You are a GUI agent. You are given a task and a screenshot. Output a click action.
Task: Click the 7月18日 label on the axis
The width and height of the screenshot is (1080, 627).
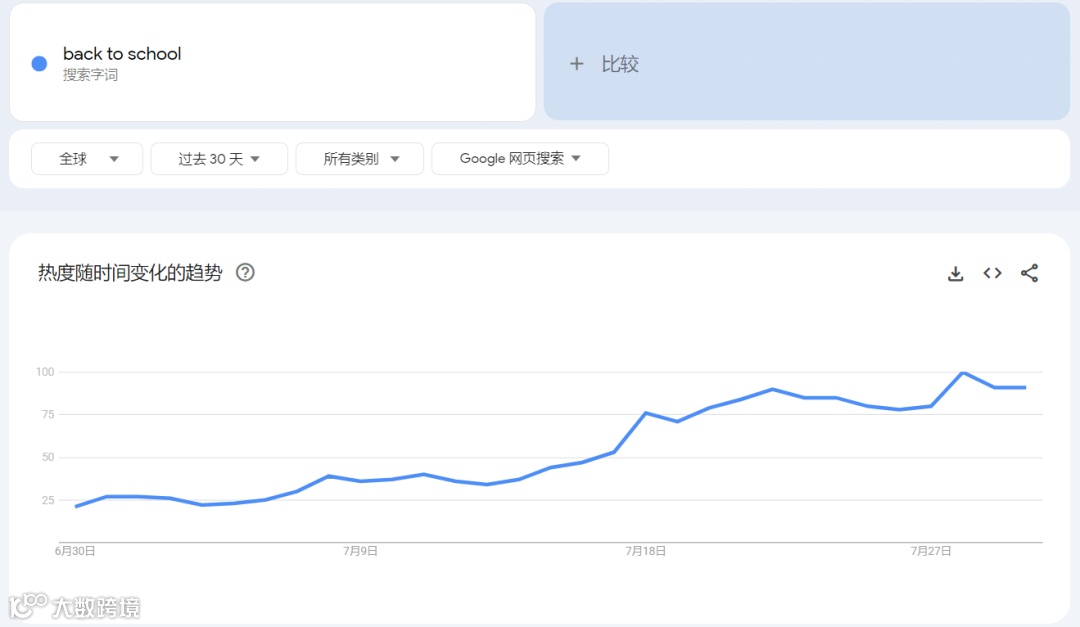pyautogui.click(x=645, y=551)
